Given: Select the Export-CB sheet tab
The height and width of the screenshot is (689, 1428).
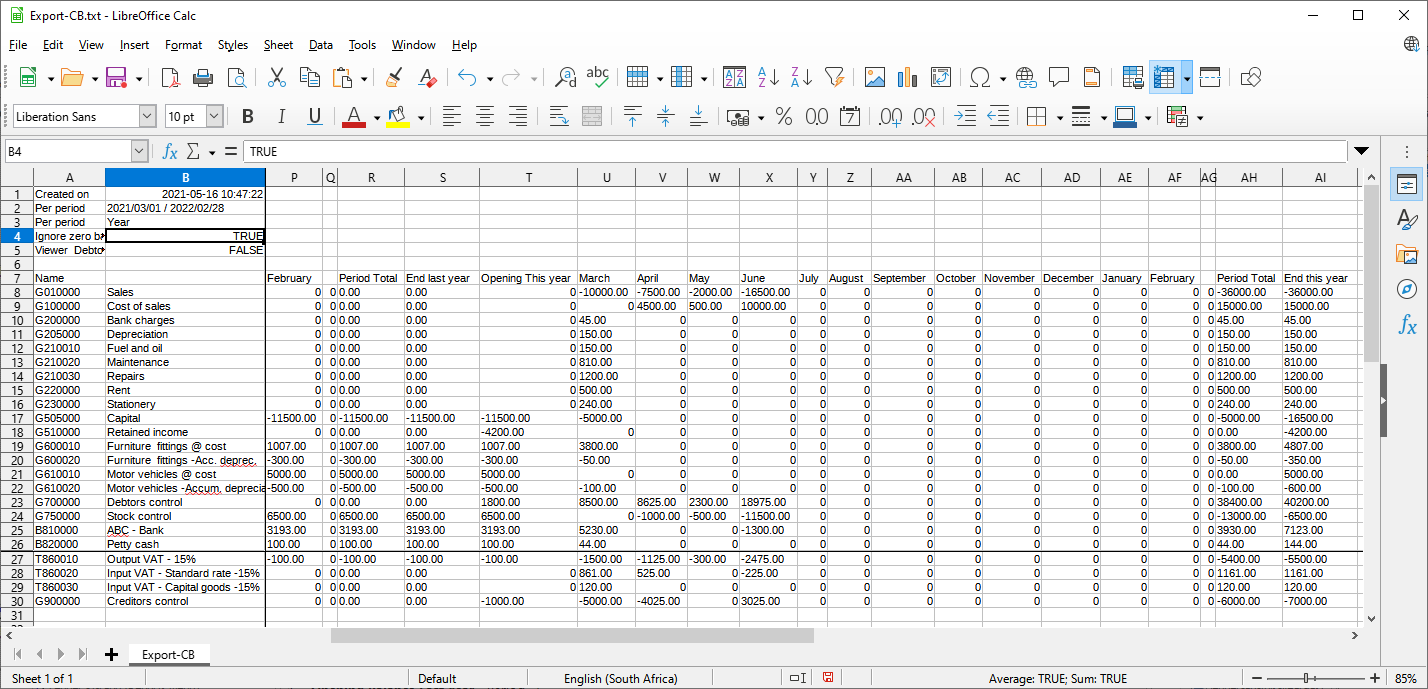Looking at the screenshot, I should 168,654.
